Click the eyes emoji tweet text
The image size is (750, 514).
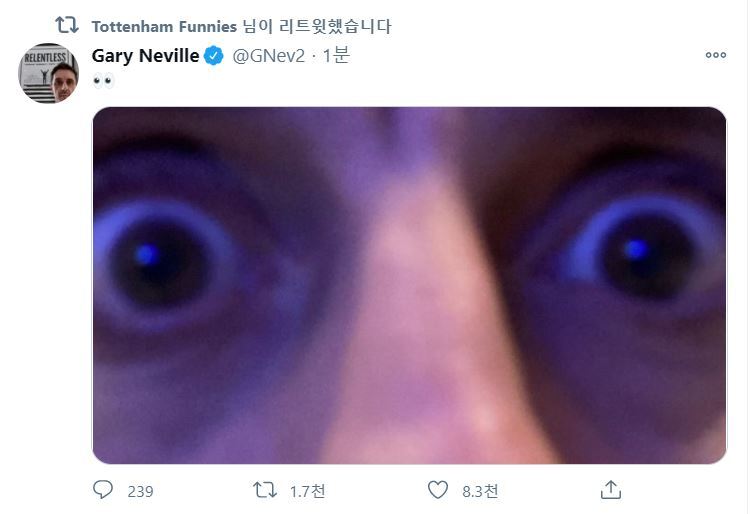click(x=104, y=81)
